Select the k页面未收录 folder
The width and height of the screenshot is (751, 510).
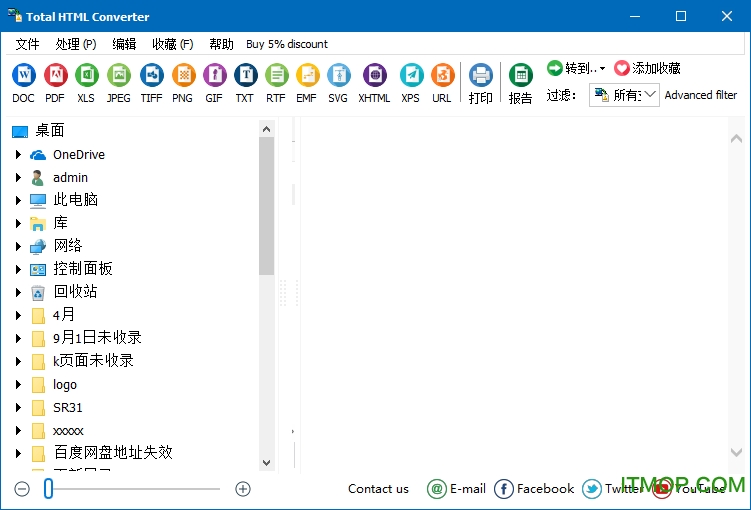[93, 361]
